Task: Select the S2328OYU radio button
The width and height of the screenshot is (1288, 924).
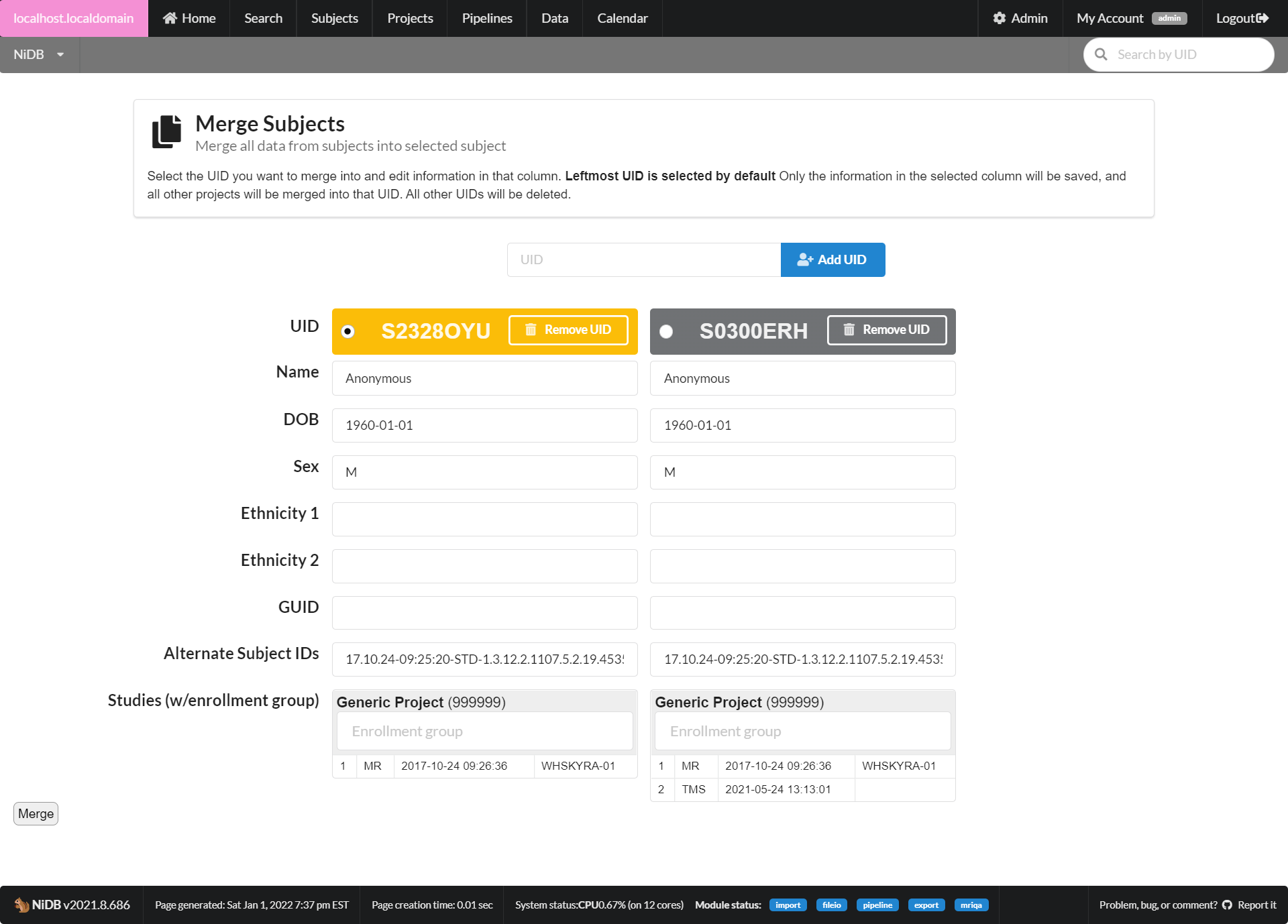Action: 347,331
